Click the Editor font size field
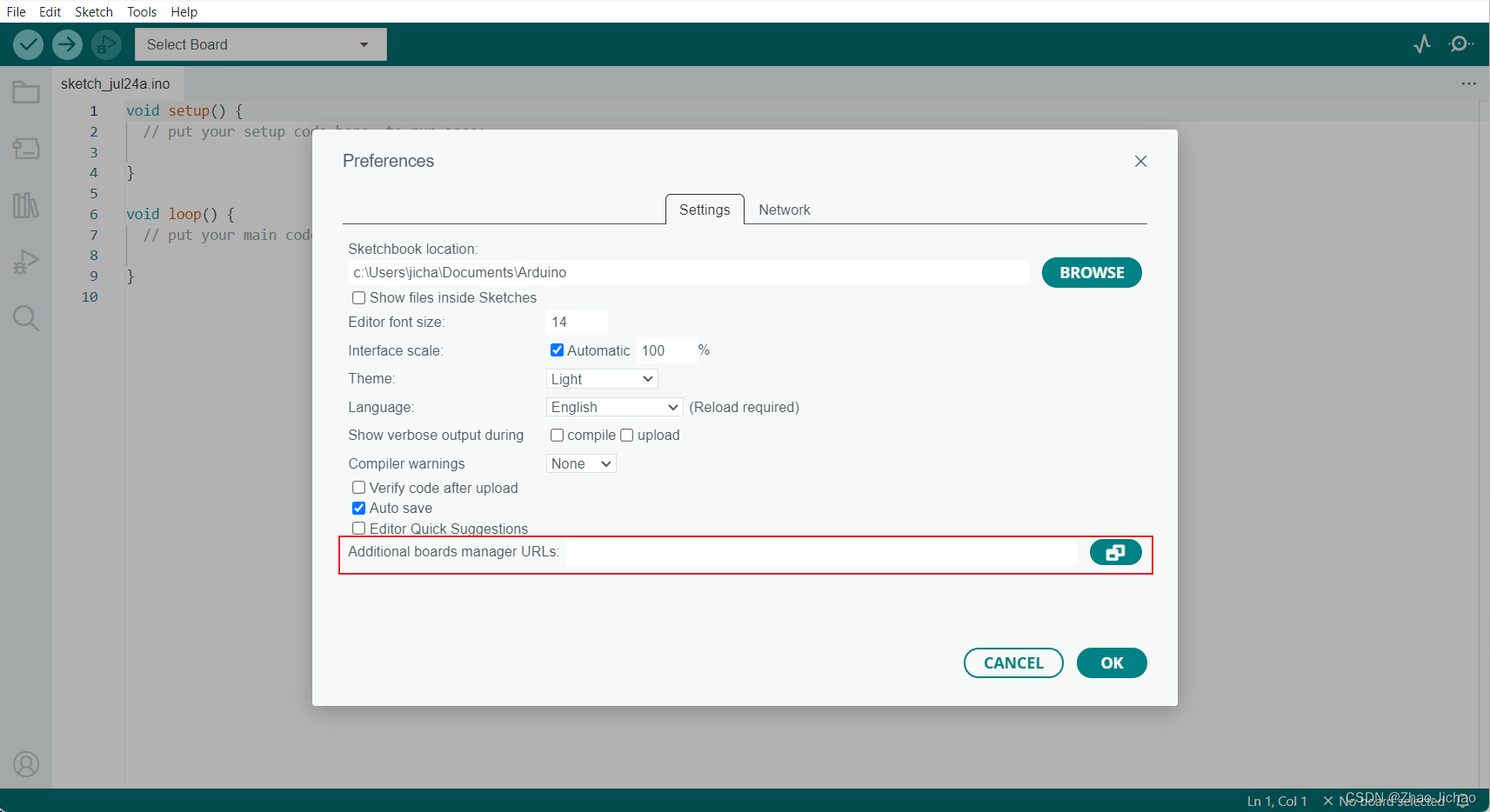Screen dimensions: 1490x812 tap(577, 323)
